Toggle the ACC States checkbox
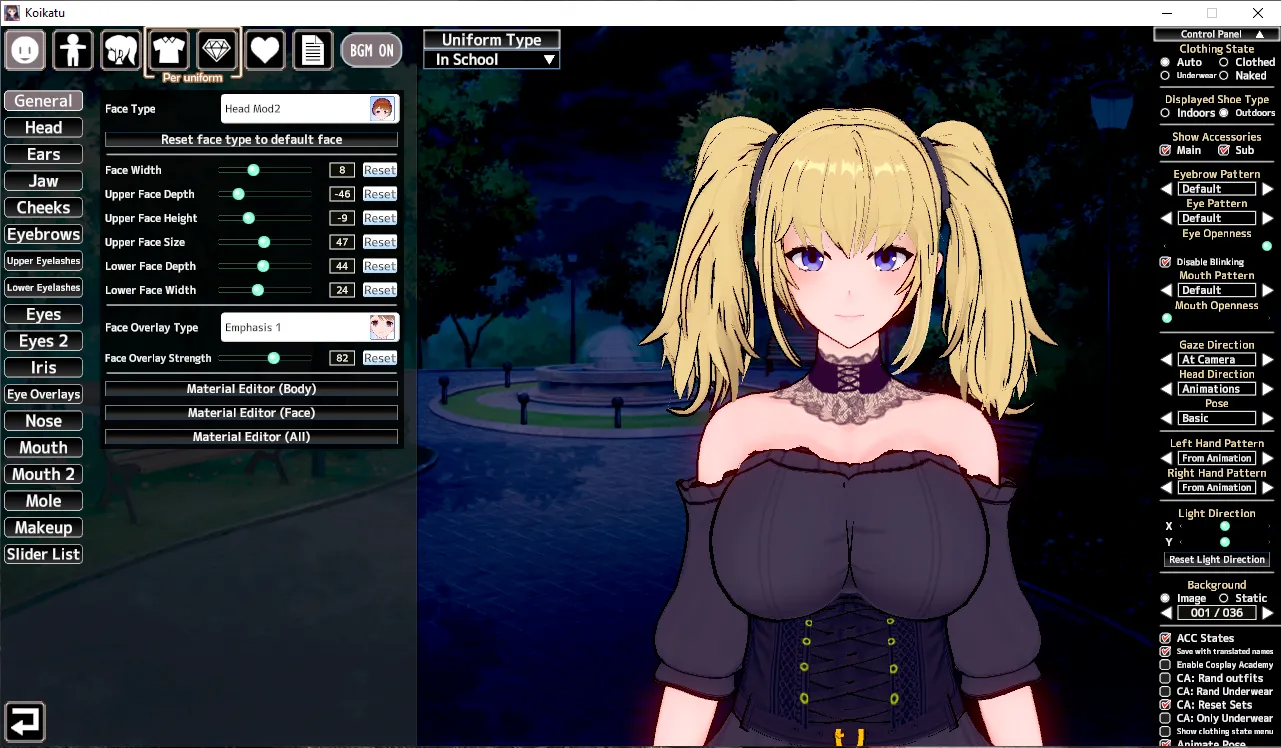This screenshot has width=1281, height=748. (1165, 638)
